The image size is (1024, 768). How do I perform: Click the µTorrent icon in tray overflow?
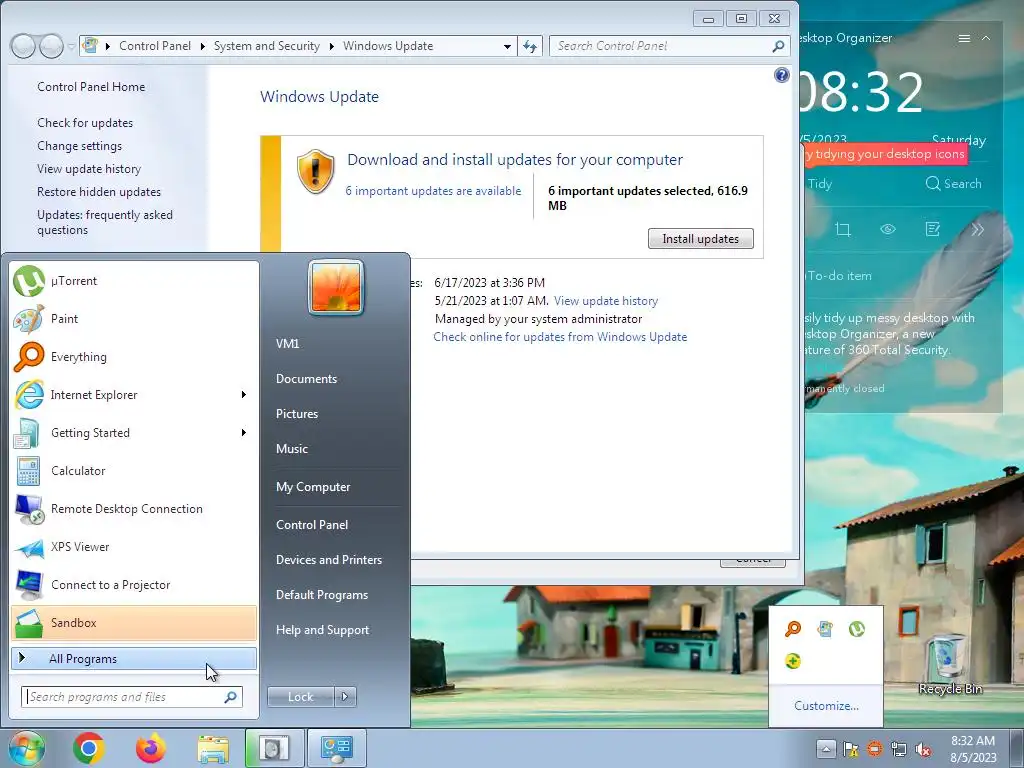tap(857, 629)
